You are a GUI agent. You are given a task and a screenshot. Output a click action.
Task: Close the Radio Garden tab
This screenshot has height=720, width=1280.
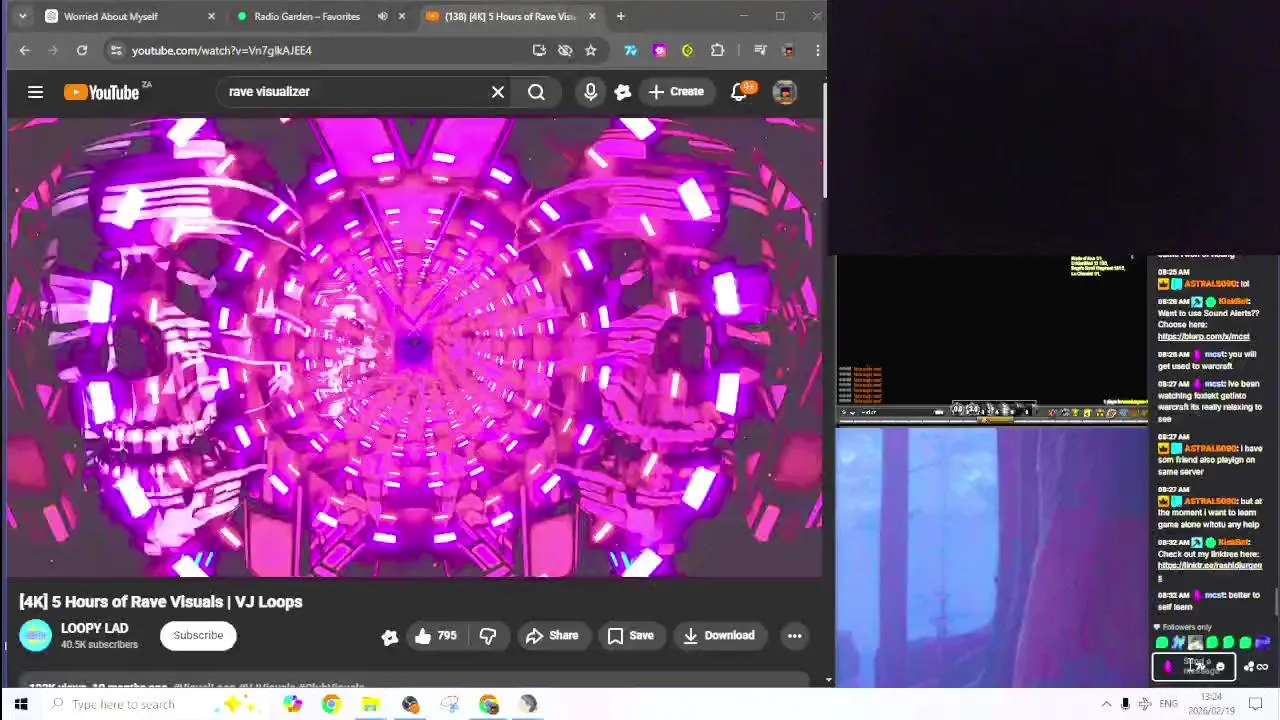402,16
